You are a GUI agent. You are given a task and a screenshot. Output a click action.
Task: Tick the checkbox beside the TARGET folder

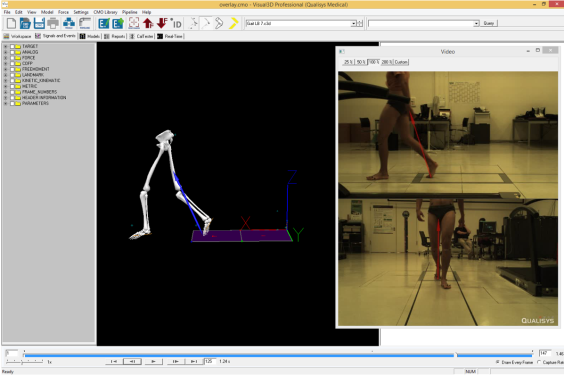(13, 46)
